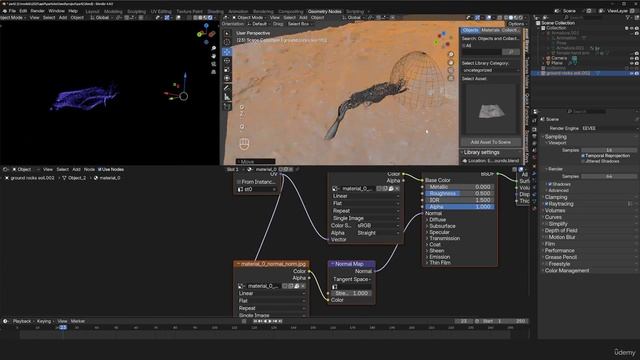Select the Transform tool in viewport toolbar
This screenshot has height=360, width=640.
click(x=227, y=78)
